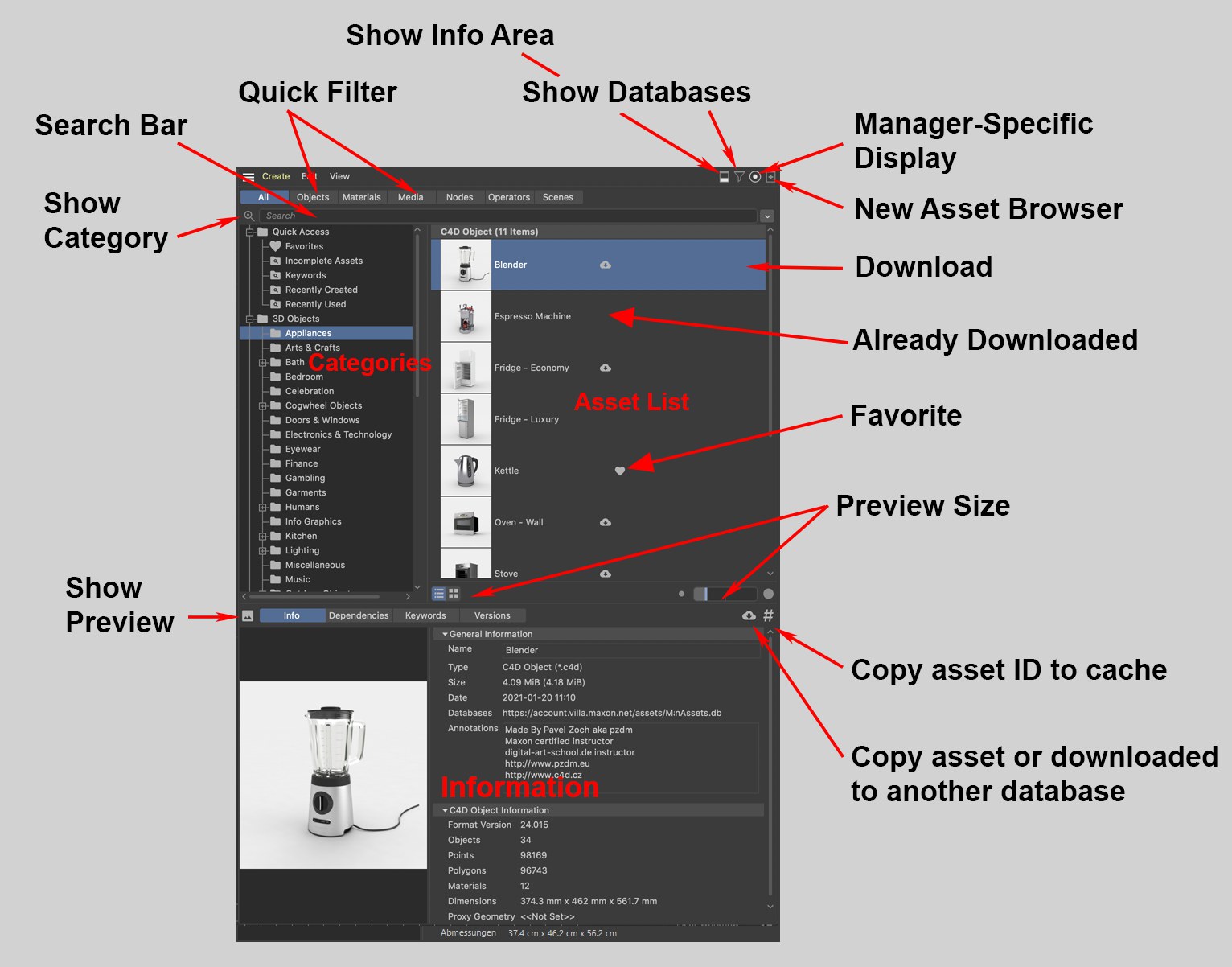The width and height of the screenshot is (1232, 967).
Task: Click the cloud download icon beside the hash icon
Action: tap(749, 615)
